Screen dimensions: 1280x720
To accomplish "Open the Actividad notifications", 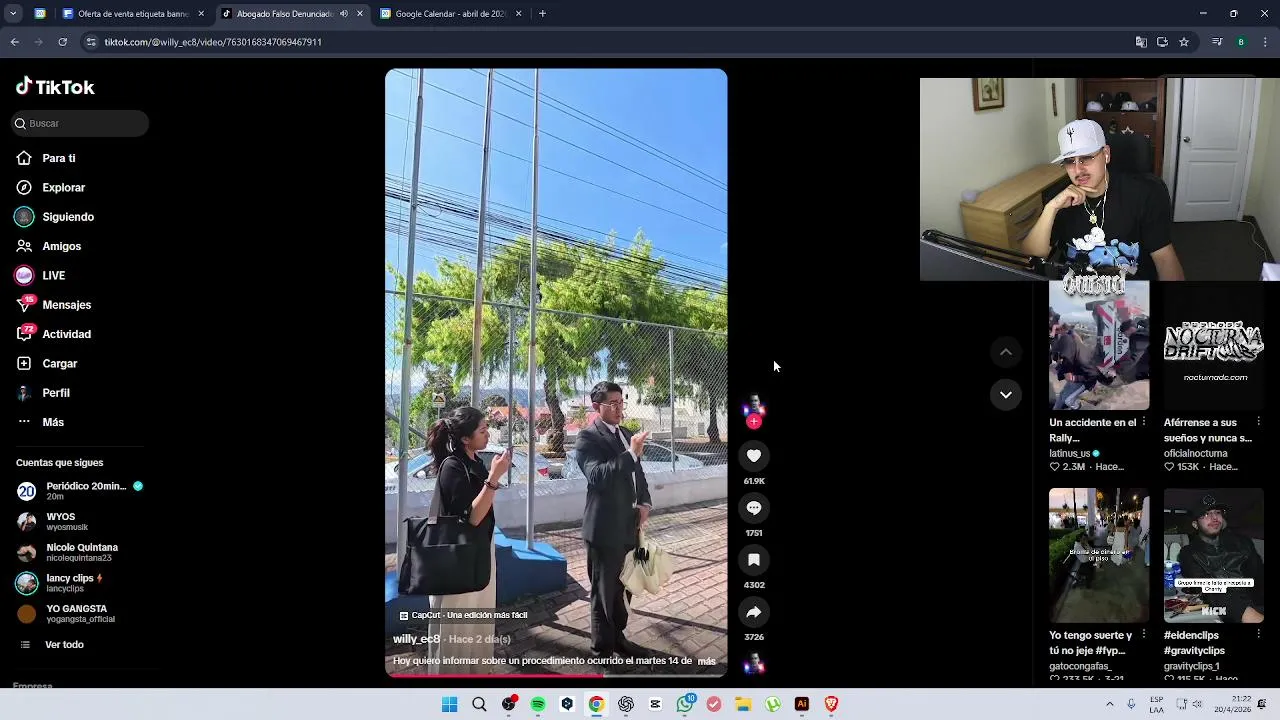I will (53, 334).
